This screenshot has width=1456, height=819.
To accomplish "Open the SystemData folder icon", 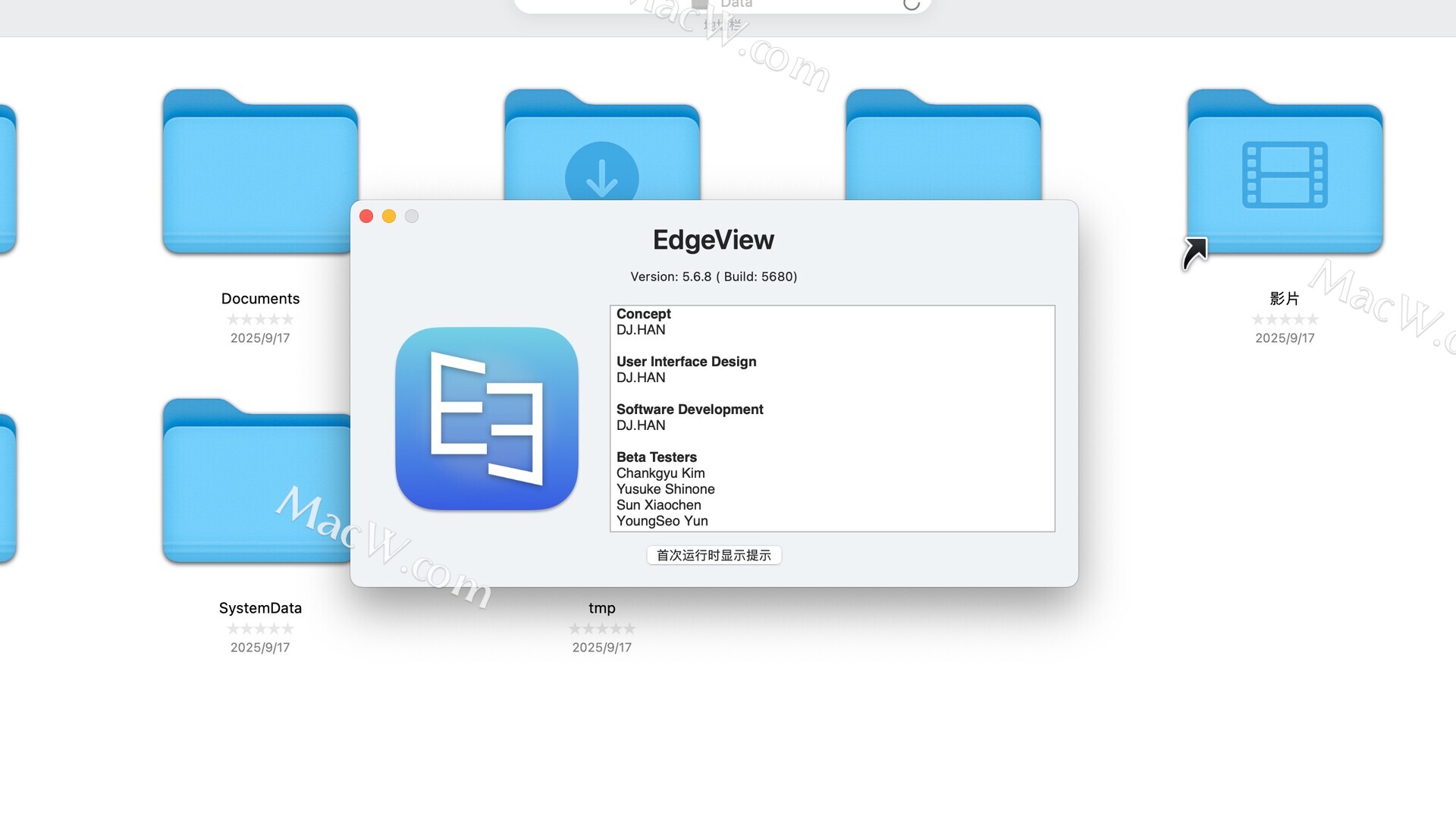I will tap(256, 482).
